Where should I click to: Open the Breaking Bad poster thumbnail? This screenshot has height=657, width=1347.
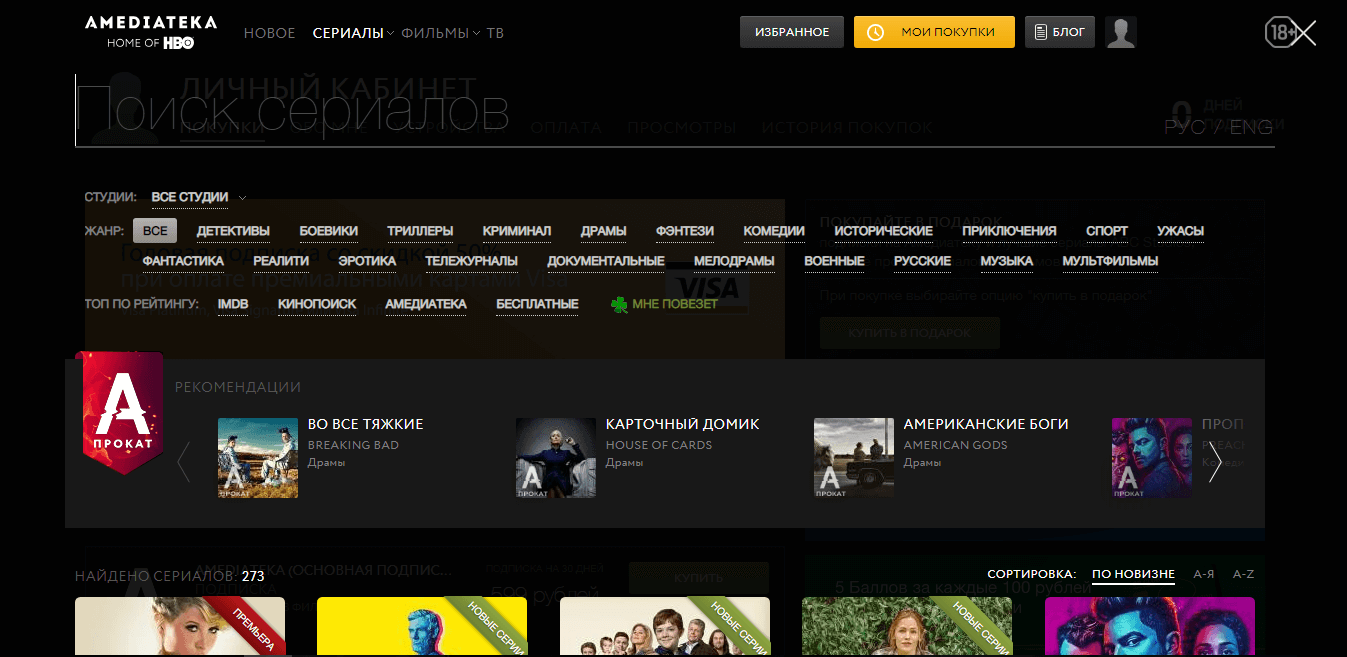258,458
